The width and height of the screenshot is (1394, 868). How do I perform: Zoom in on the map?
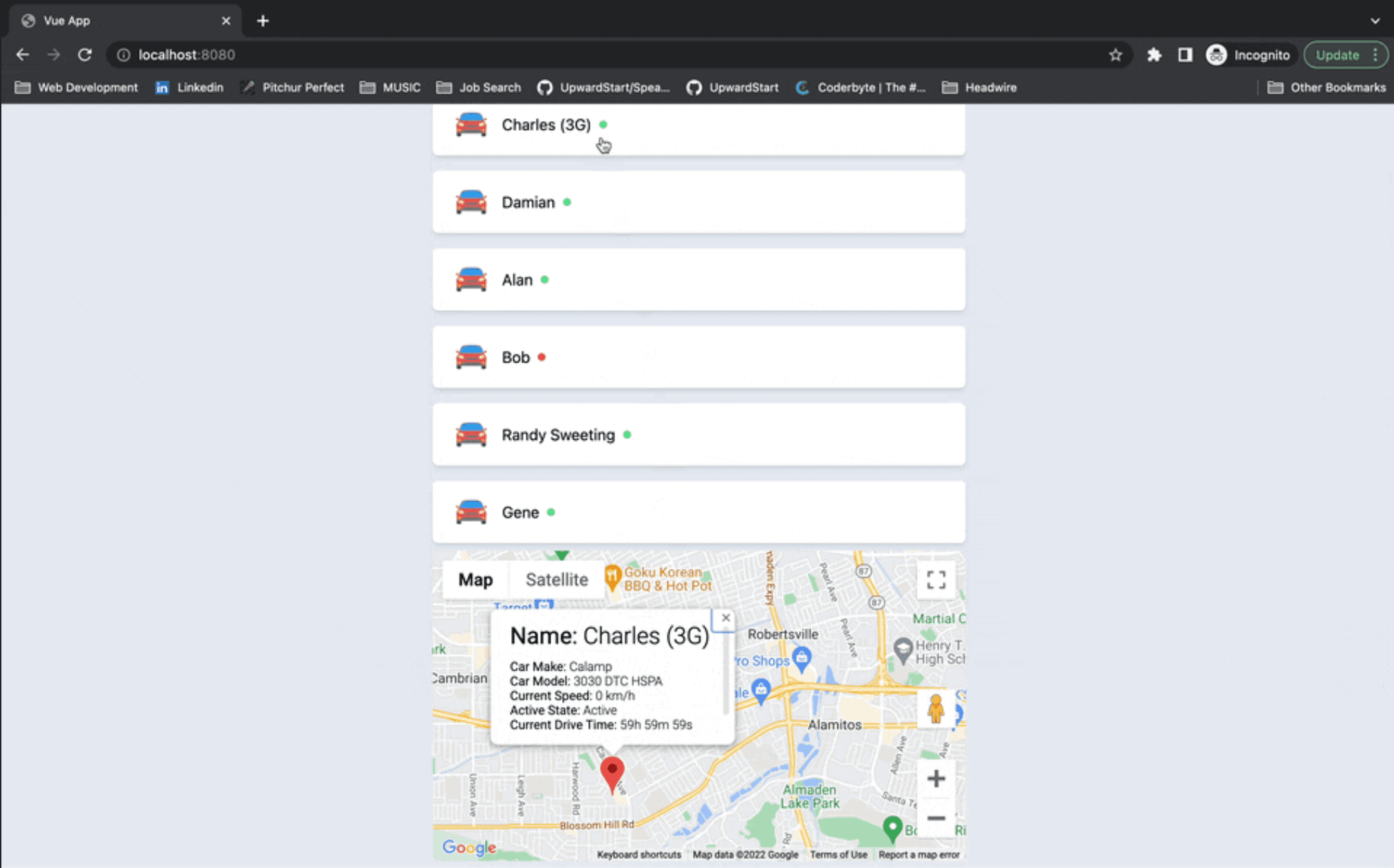click(x=936, y=779)
